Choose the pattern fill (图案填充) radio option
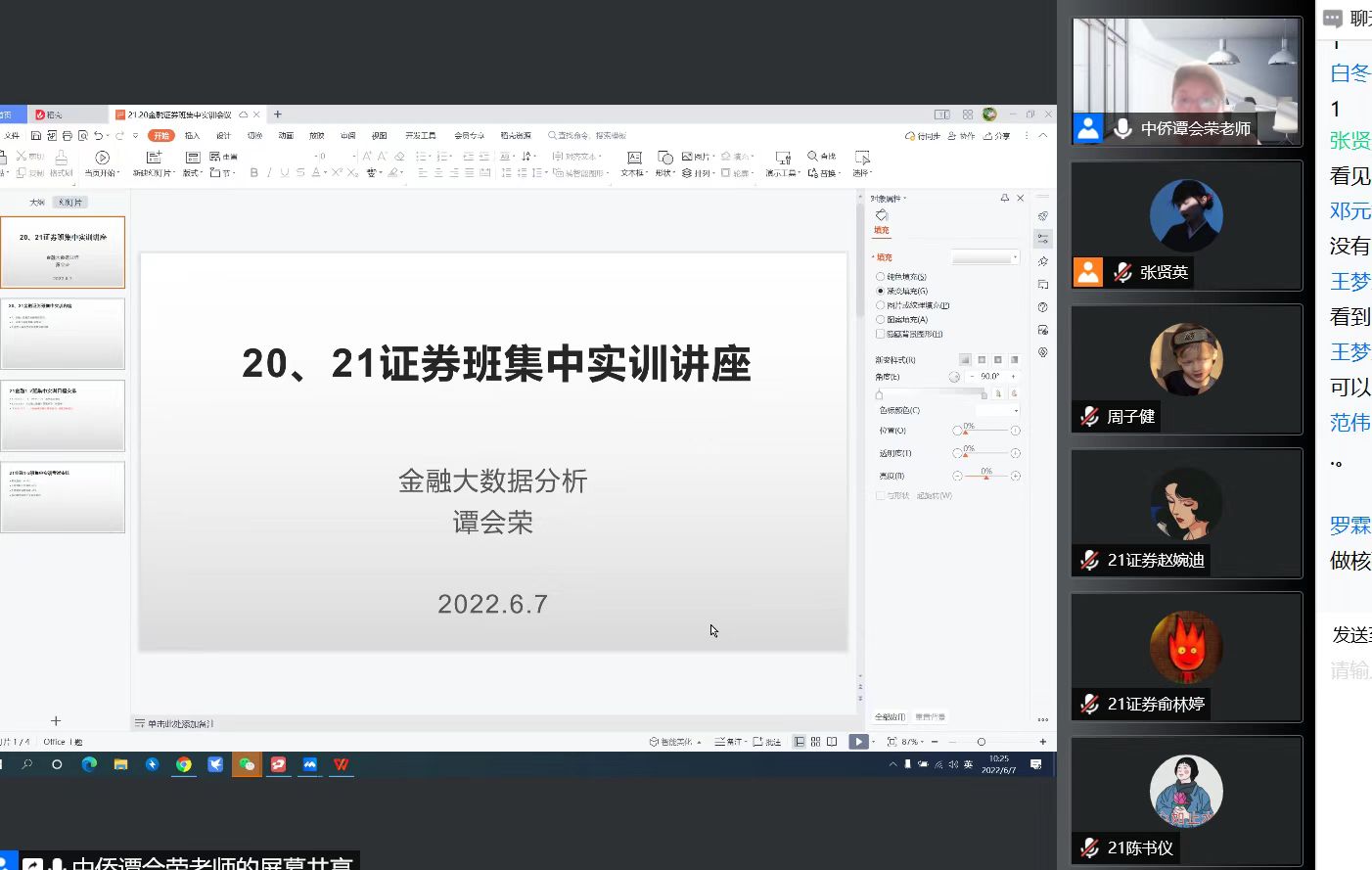Screen dimensions: 1372x870 click(881, 320)
